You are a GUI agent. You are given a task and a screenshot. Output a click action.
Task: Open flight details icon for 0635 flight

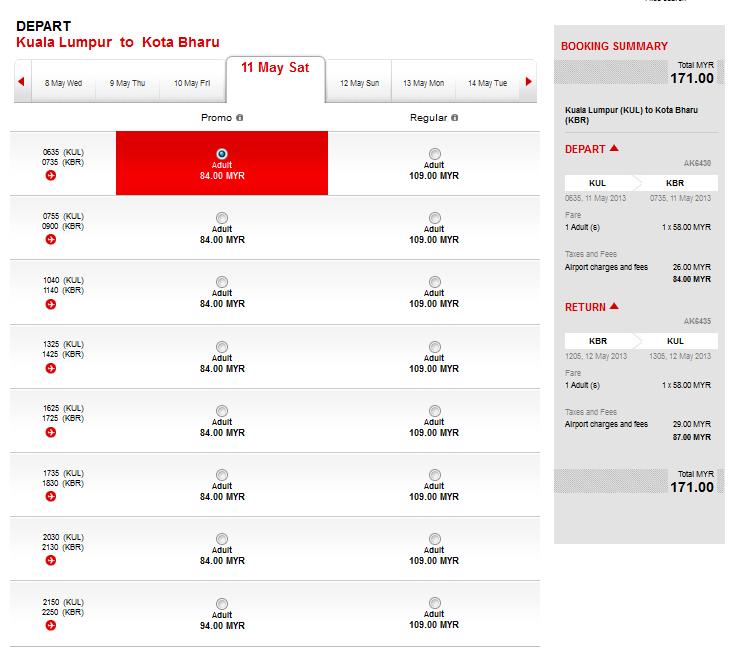(51, 175)
